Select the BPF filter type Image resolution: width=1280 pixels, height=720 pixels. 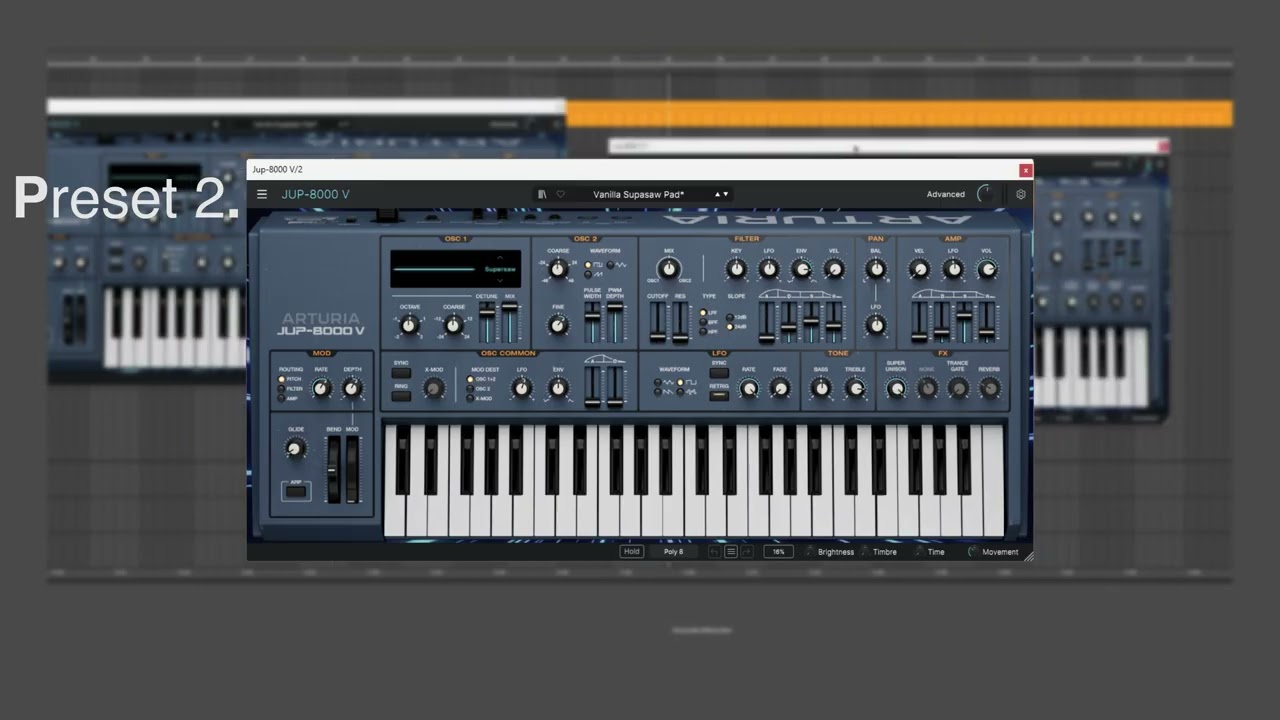(x=703, y=322)
